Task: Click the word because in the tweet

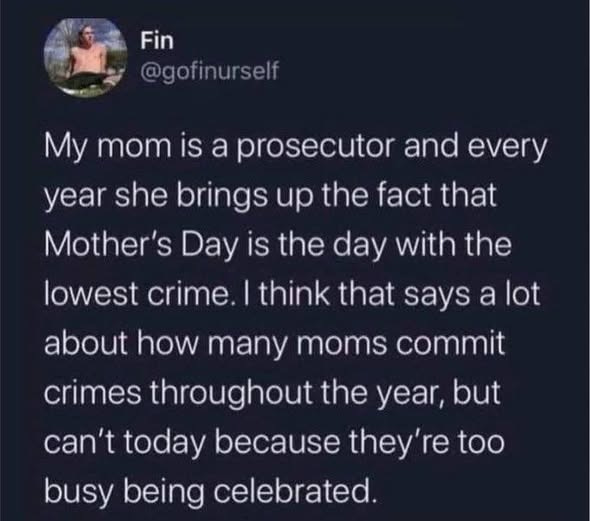Action: pos(277,442)
